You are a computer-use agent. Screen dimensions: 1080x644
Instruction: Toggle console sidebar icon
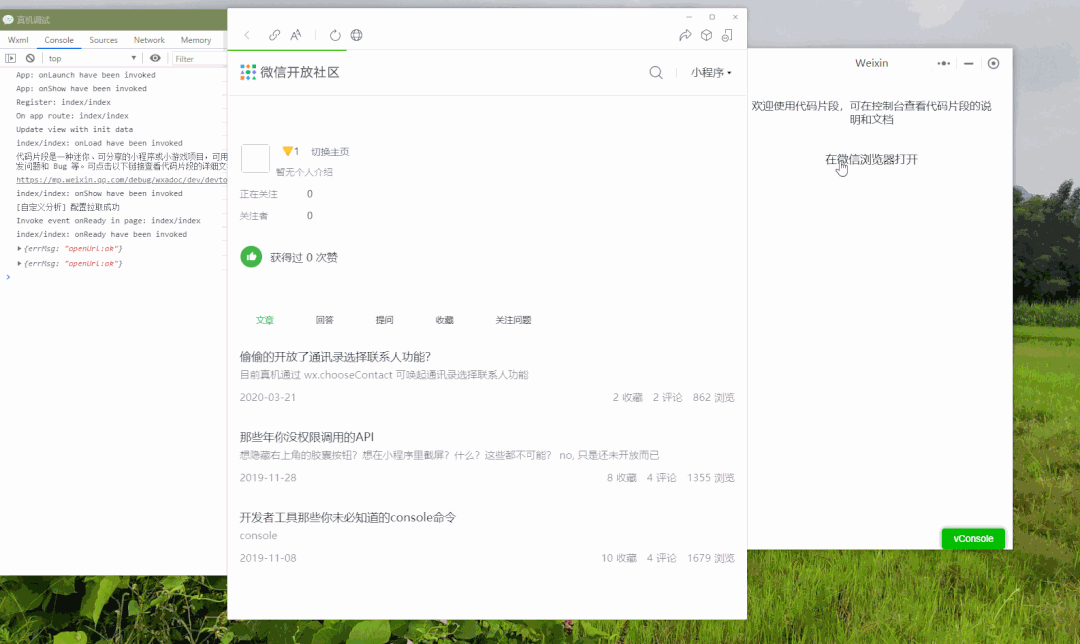point(10,59)
